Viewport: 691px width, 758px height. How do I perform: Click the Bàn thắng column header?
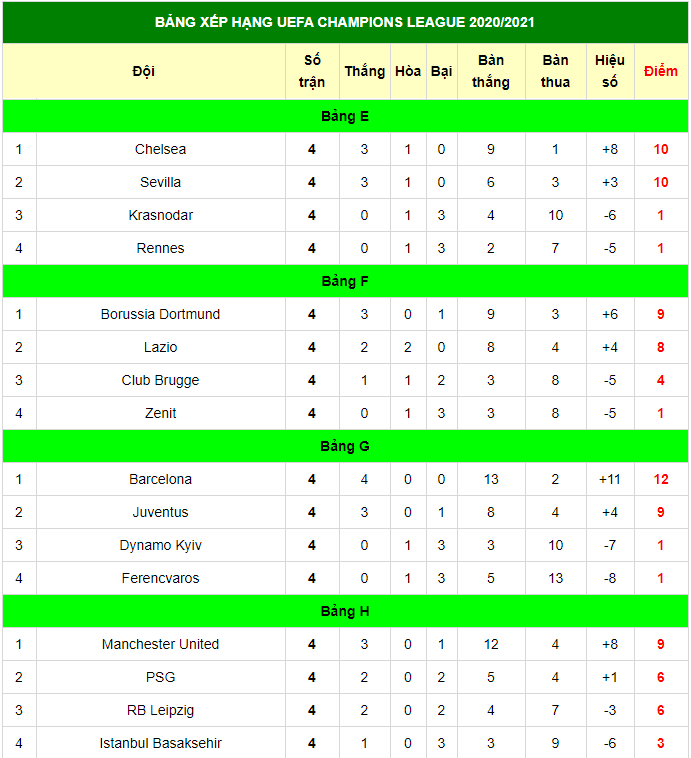tap(491, 71)
